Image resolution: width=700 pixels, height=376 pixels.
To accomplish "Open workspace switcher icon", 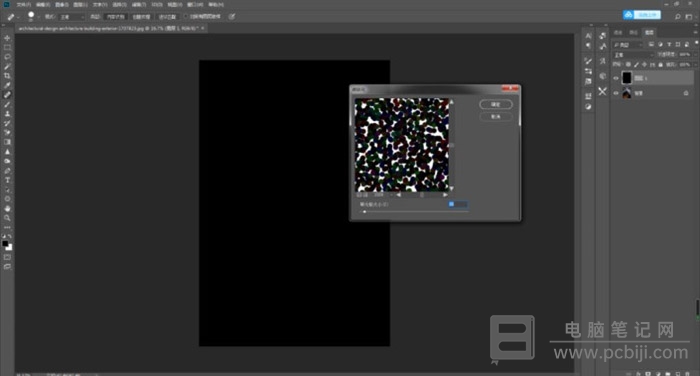I will point(689,17).
